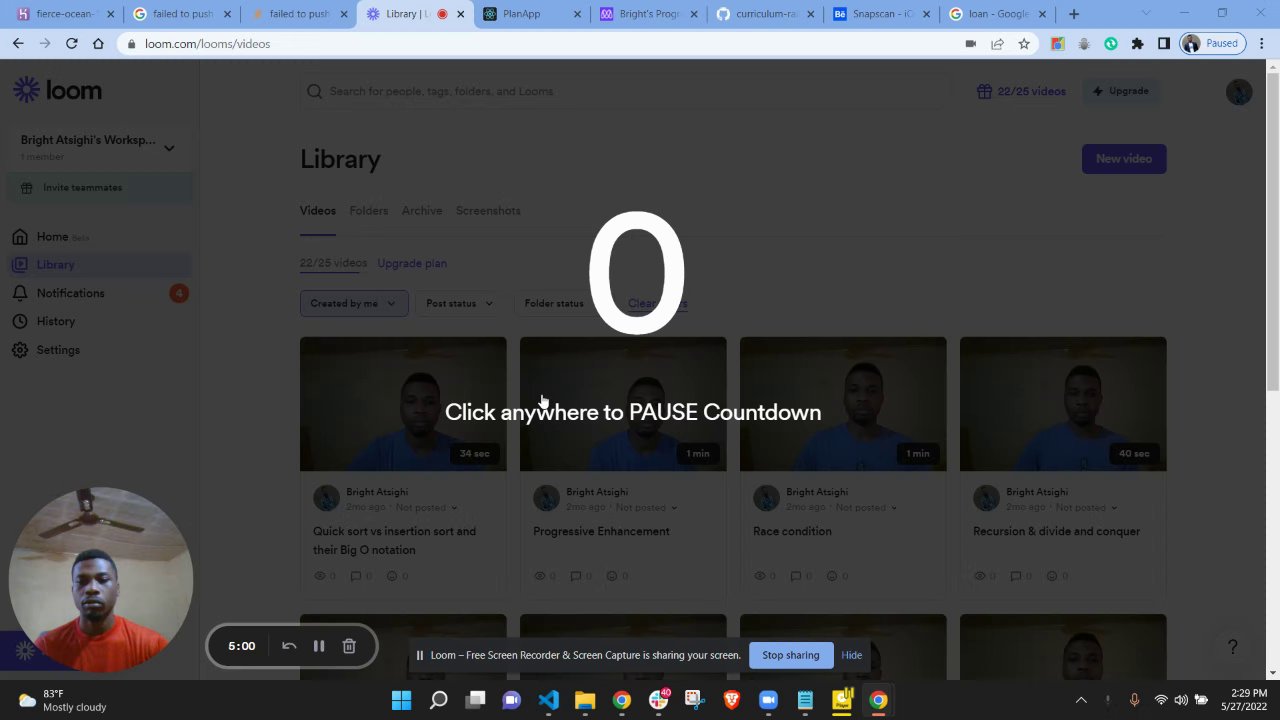Switch to PlanApp browser tab
This screenshot has width=1280, height=720.
530,14
